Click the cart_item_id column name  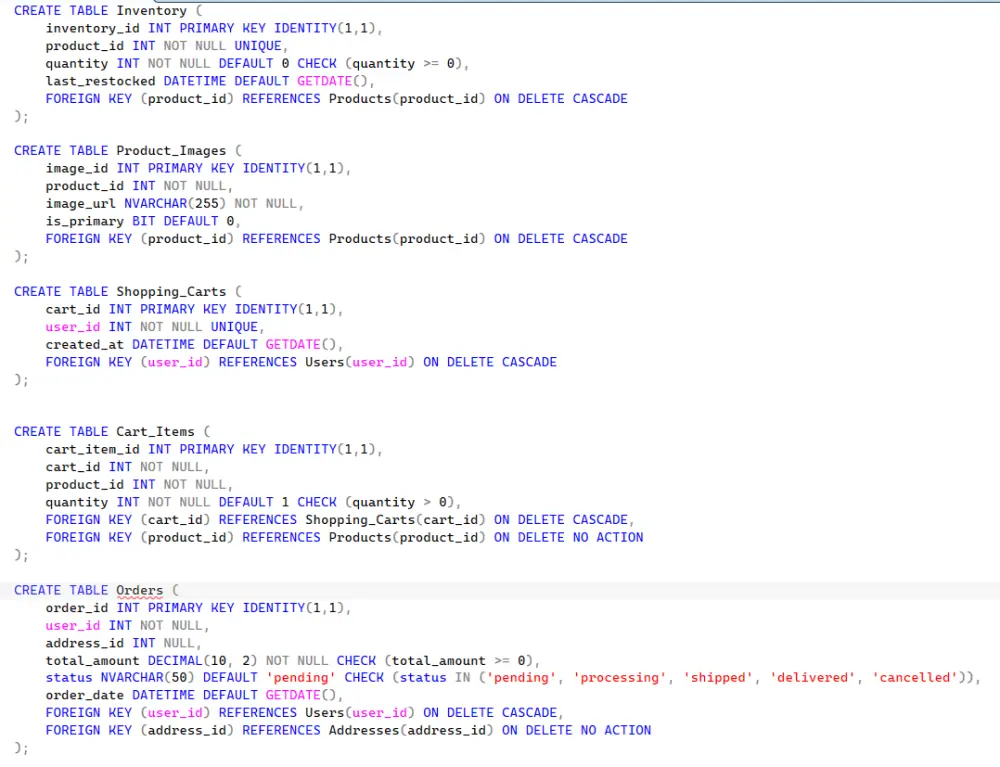(x=92, y=449)
